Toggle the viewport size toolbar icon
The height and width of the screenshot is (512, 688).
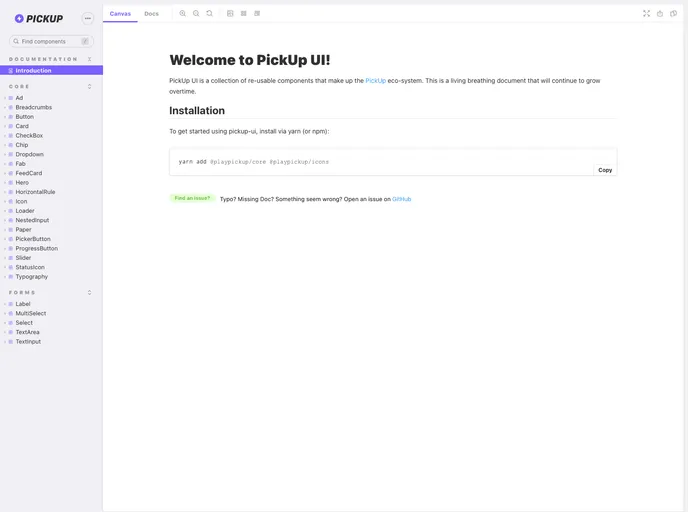click(257, 14)
